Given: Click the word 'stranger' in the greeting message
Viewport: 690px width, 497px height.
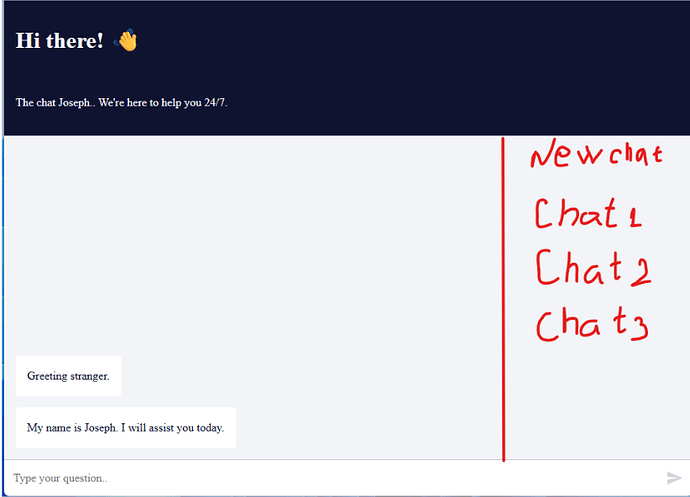Looking at the screenshot, I should pos(89,376).
